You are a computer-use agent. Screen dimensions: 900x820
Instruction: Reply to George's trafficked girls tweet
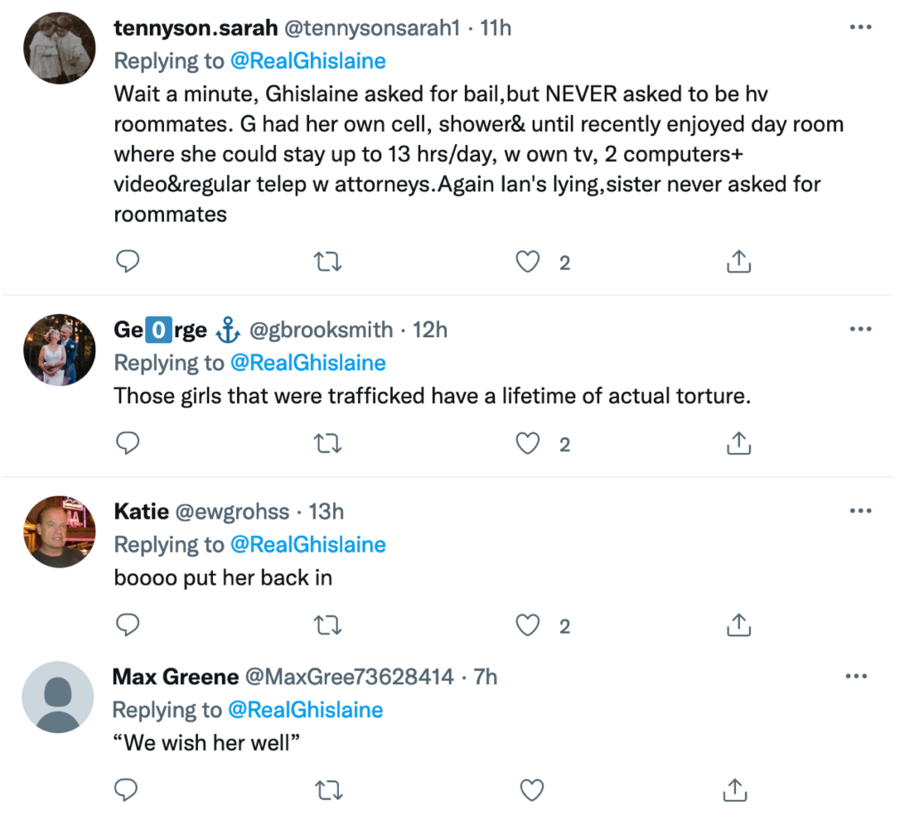pyautogui.click(x=127, y=443)
